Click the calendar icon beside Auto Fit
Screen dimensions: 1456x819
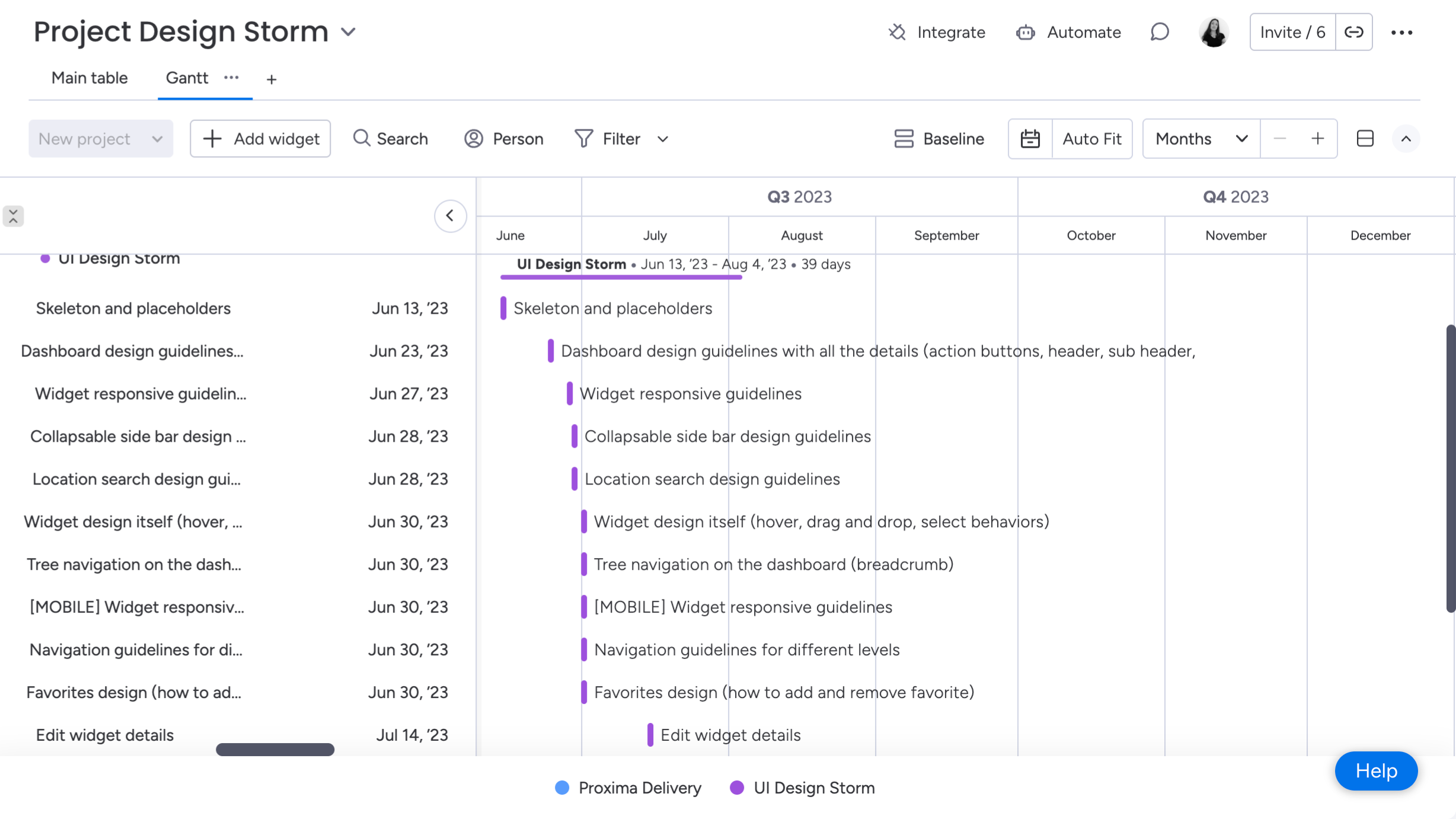(1030, 139)
